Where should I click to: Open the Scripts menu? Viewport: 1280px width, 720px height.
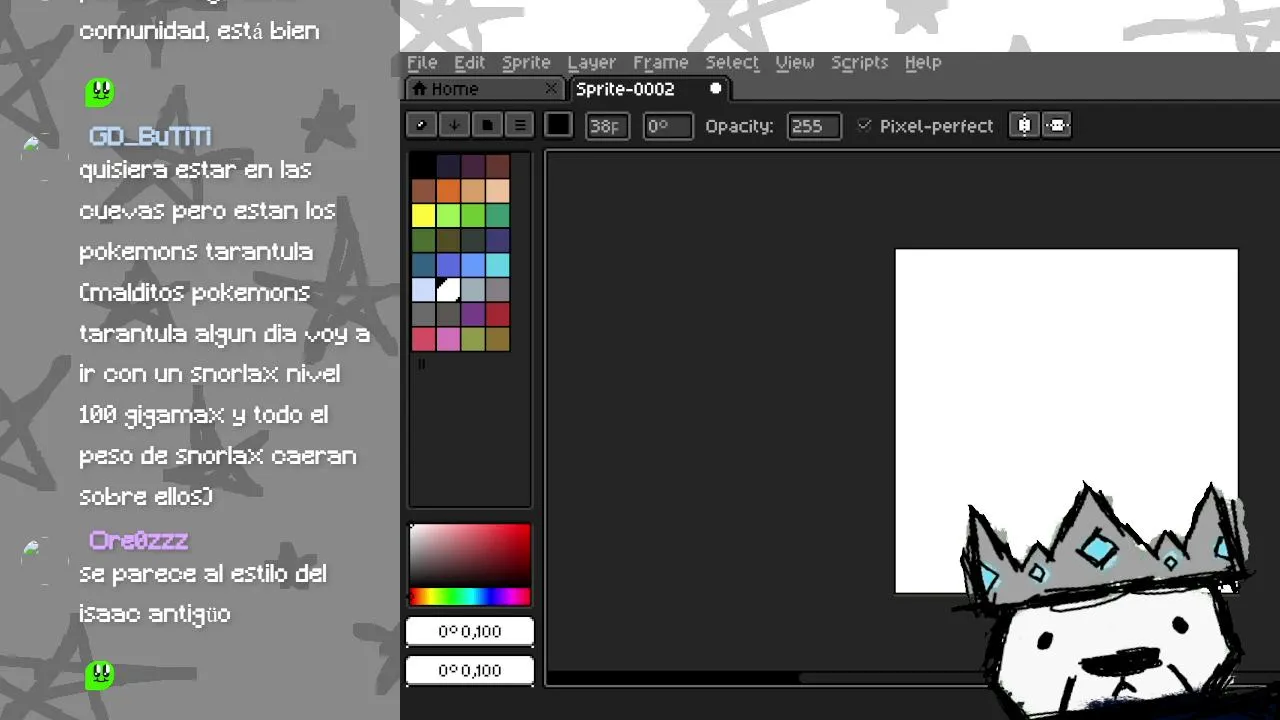coord(859,62)
